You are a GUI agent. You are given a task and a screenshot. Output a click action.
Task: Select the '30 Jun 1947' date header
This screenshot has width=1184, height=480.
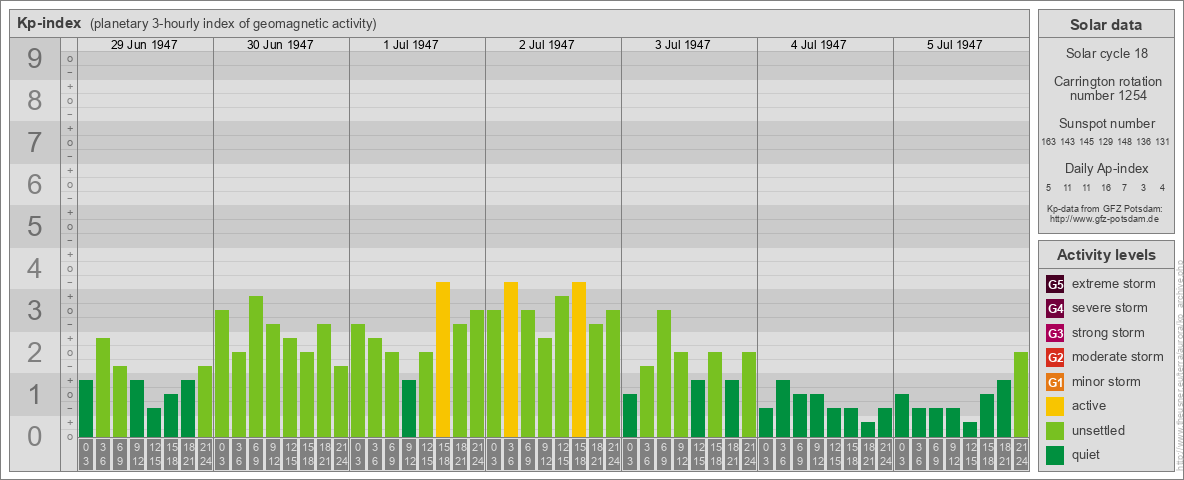coord(280,45)
